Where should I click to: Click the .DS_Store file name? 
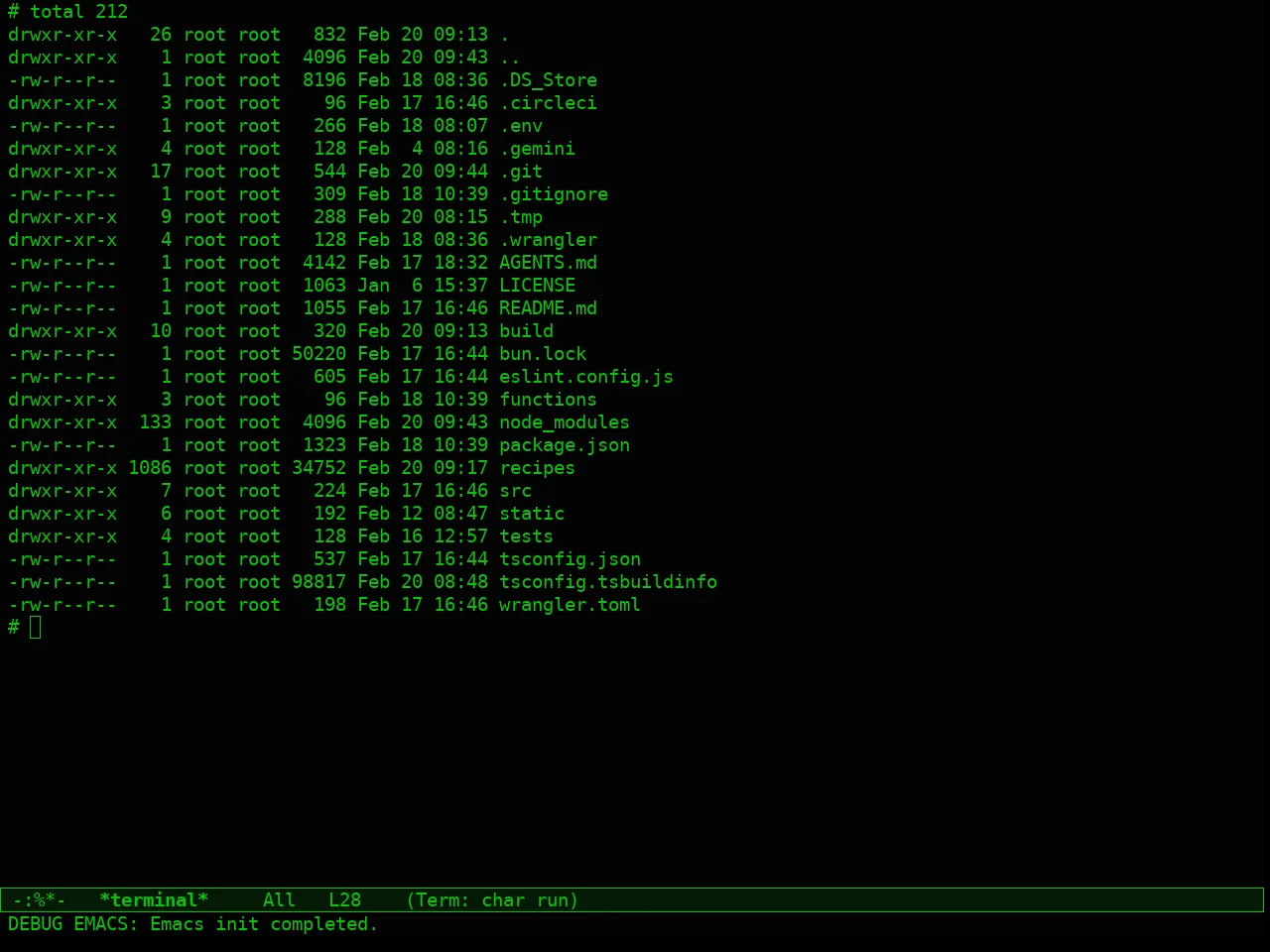pyautogui.click(x=549, y=80)
